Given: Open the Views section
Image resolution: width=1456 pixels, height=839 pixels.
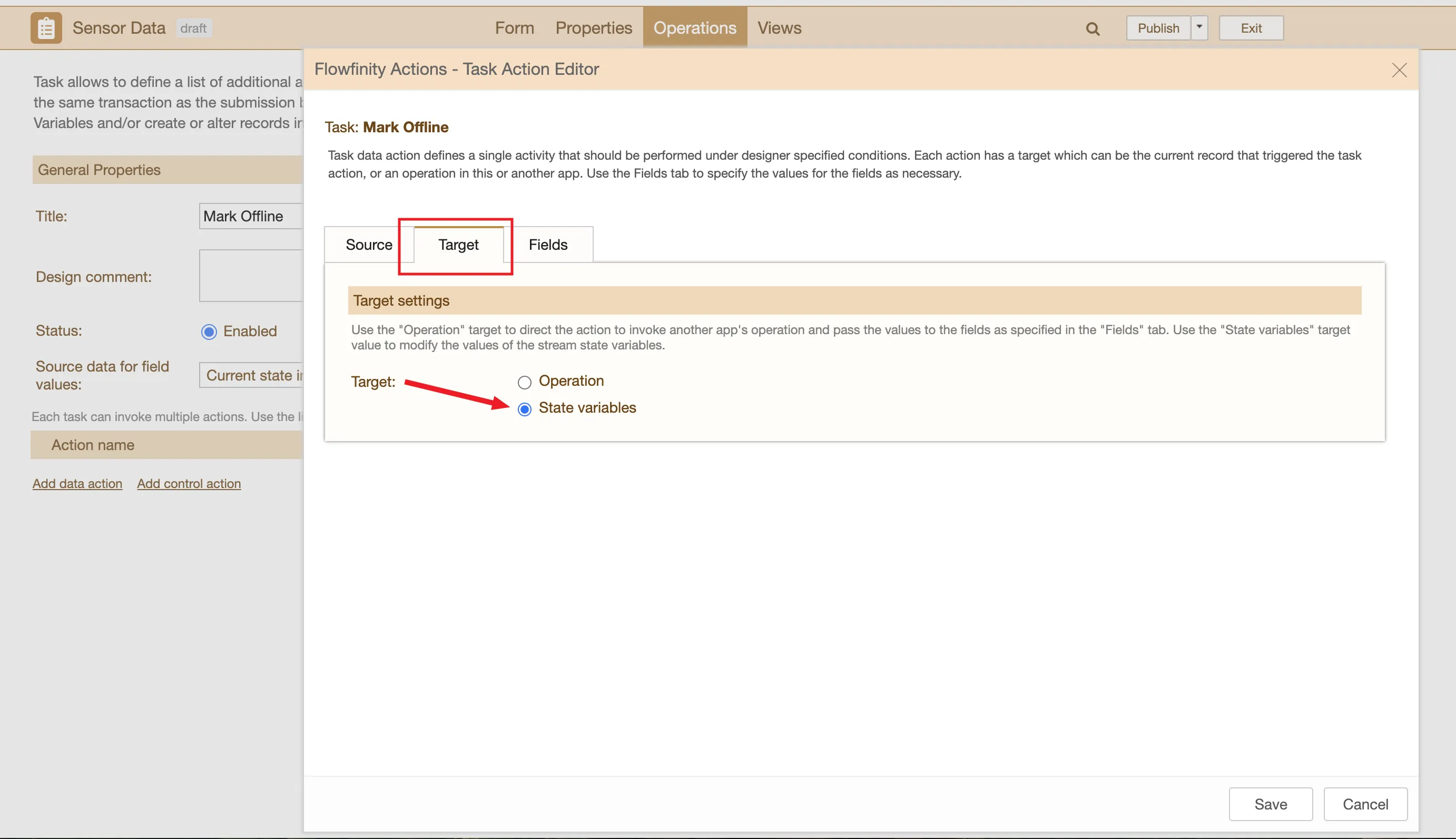Looking at the screenshot, I should [779, 27].
